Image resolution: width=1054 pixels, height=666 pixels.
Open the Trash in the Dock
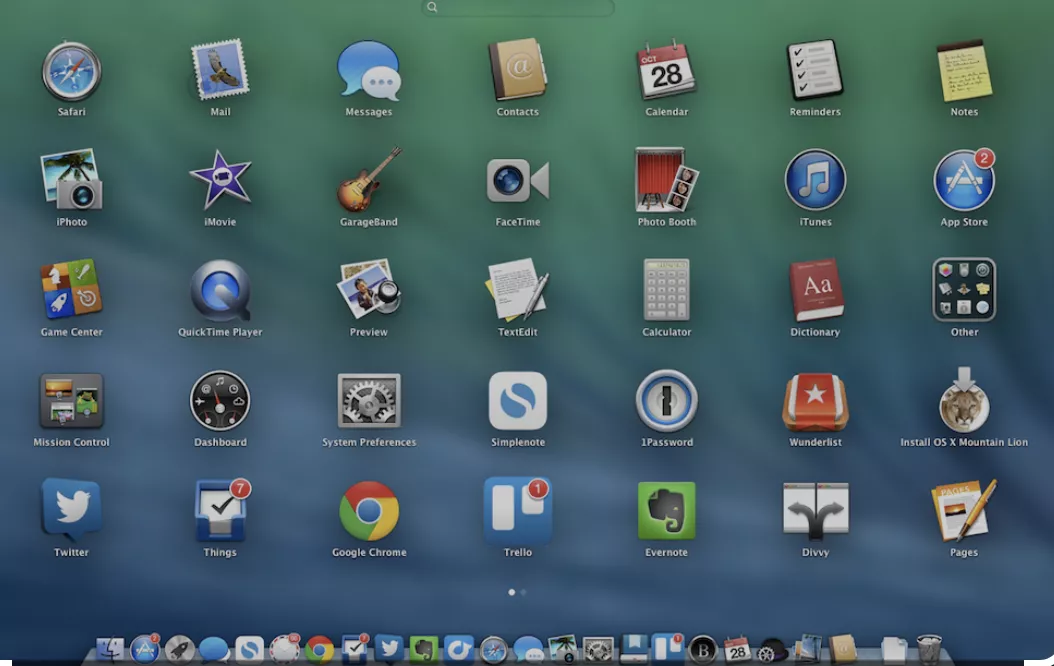point(929,649)
